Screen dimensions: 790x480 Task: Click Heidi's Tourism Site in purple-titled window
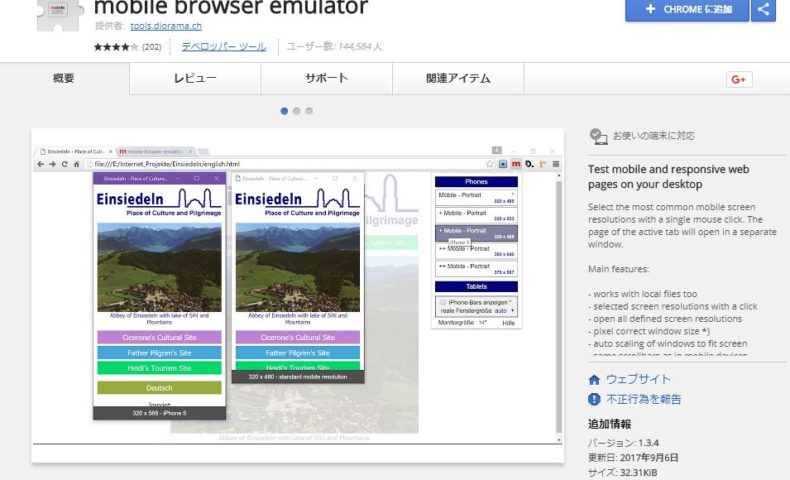159,368
